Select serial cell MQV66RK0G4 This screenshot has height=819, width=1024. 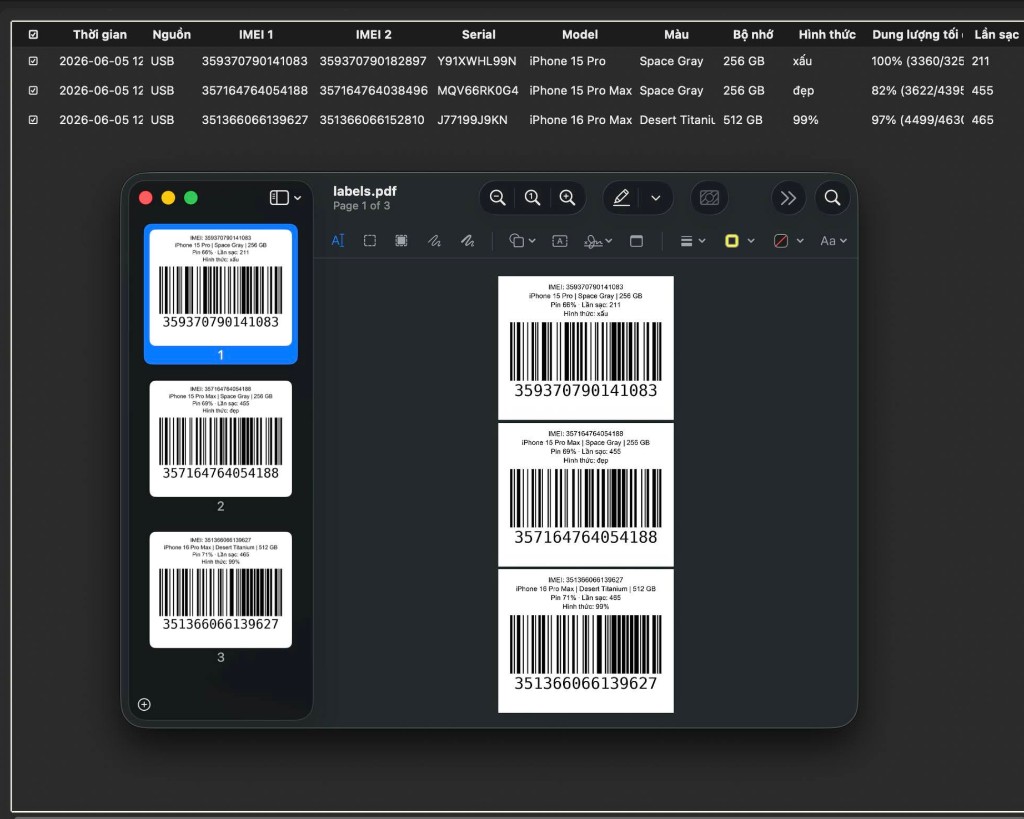(x=477, y=90)
